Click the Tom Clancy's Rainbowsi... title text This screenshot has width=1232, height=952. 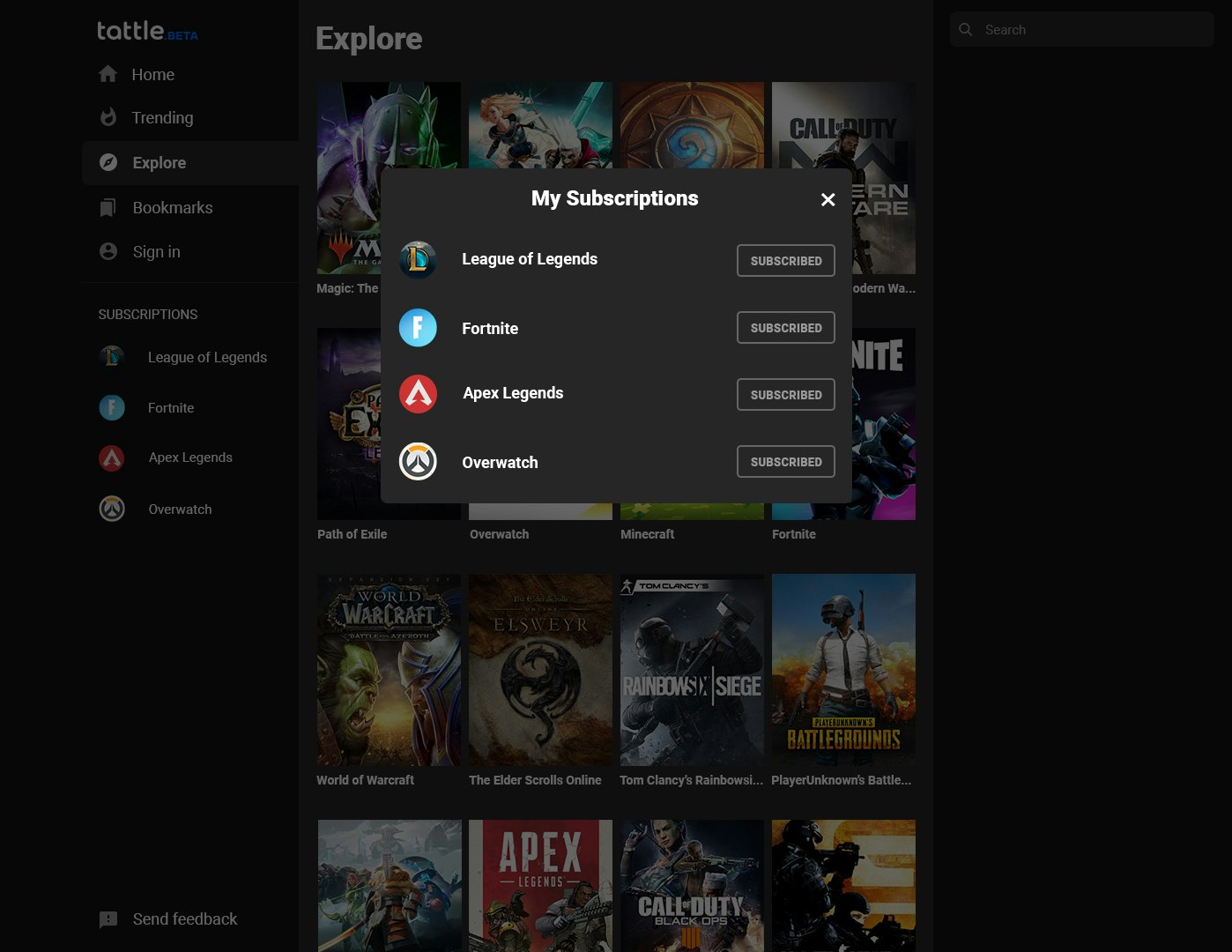[x=692, y=780]
